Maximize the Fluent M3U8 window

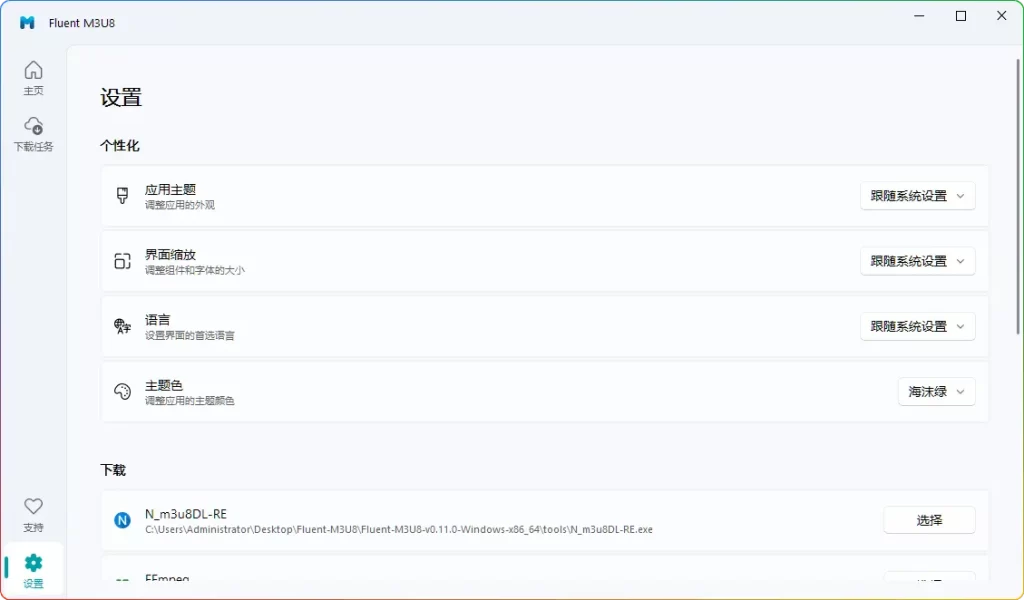pos(961,16)
